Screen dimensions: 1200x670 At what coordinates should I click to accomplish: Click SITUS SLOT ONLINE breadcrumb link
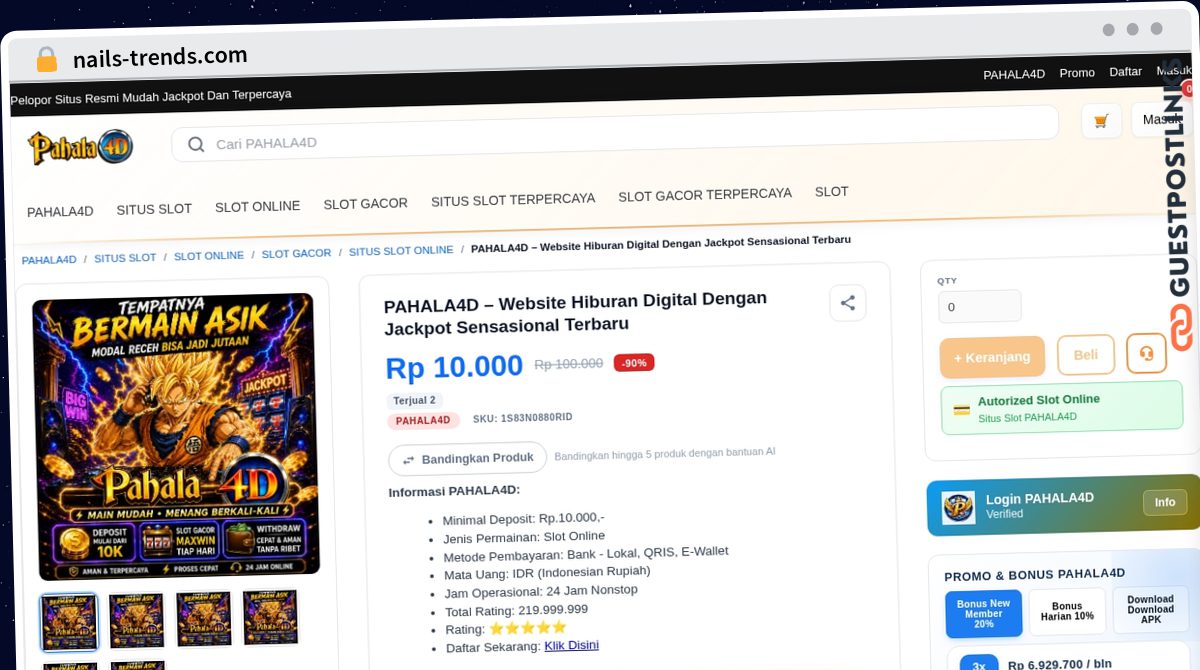tap(401, 250)
